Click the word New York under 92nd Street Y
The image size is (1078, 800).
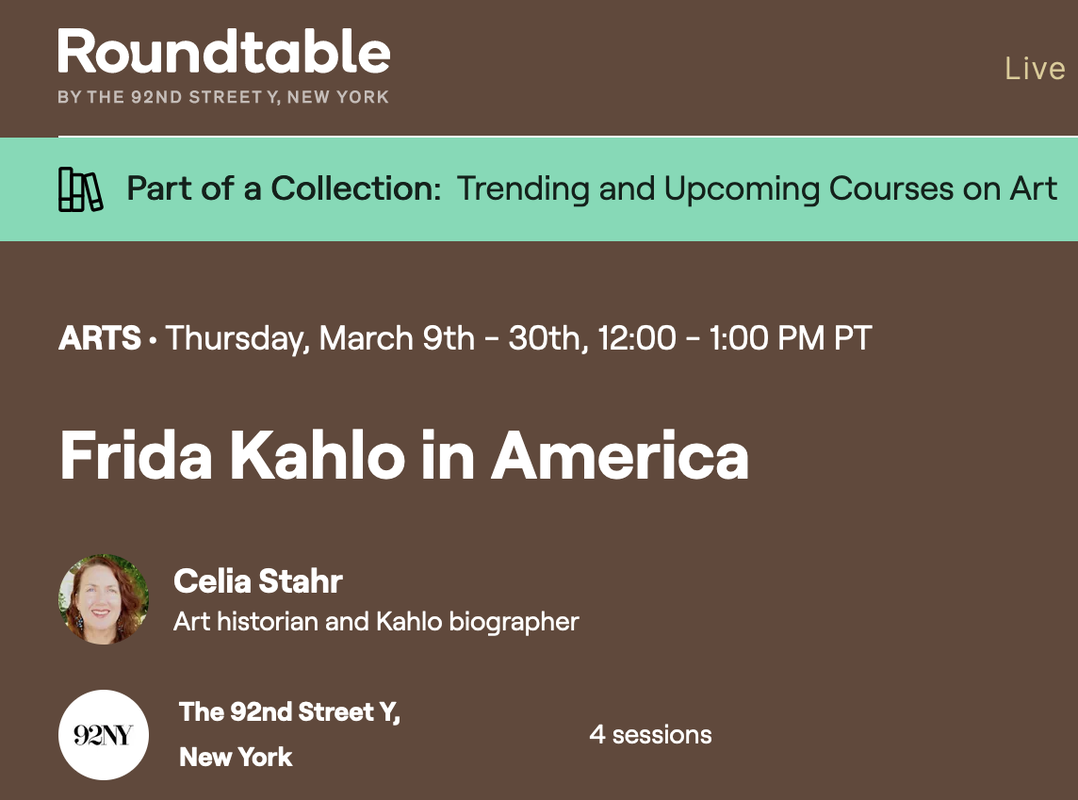(236, 757)
